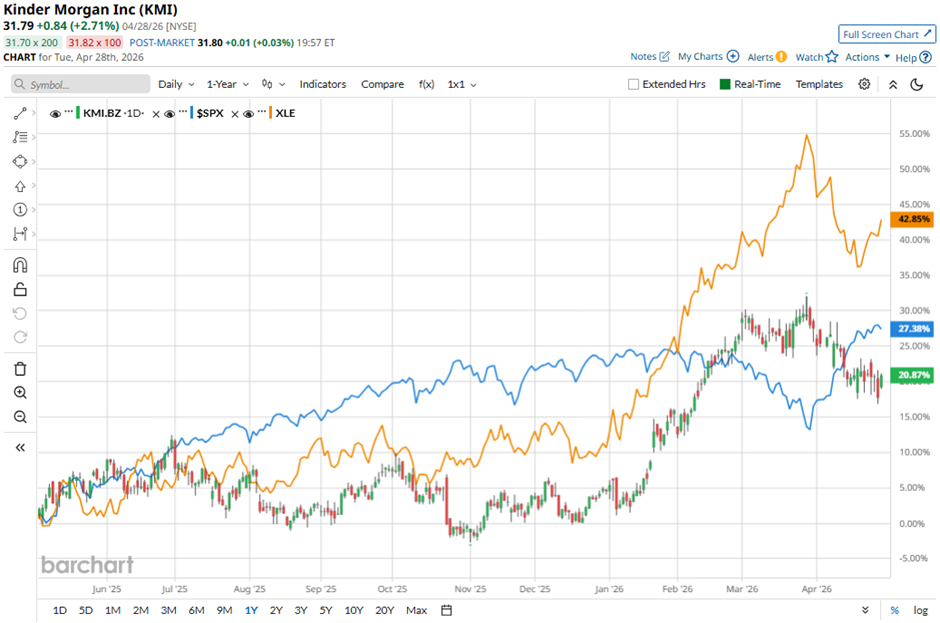Select the 5Y time range tab
The width and height of the screenshot is (940, 623).
tap(326, 610)
